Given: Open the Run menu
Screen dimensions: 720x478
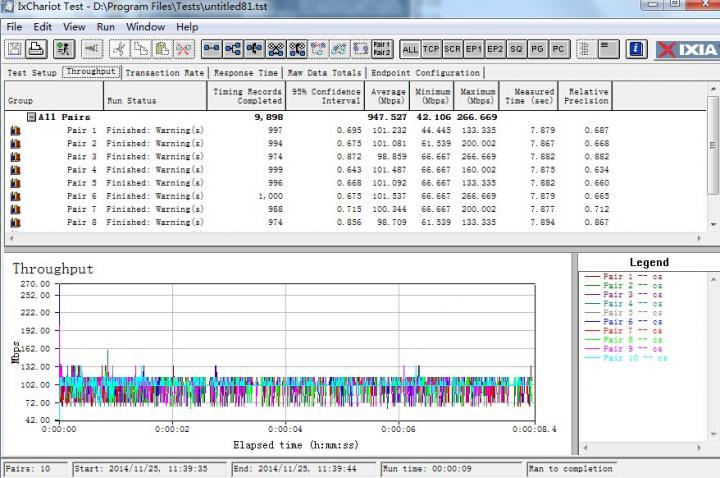Looking at the screenshot, I should [106, 27].
